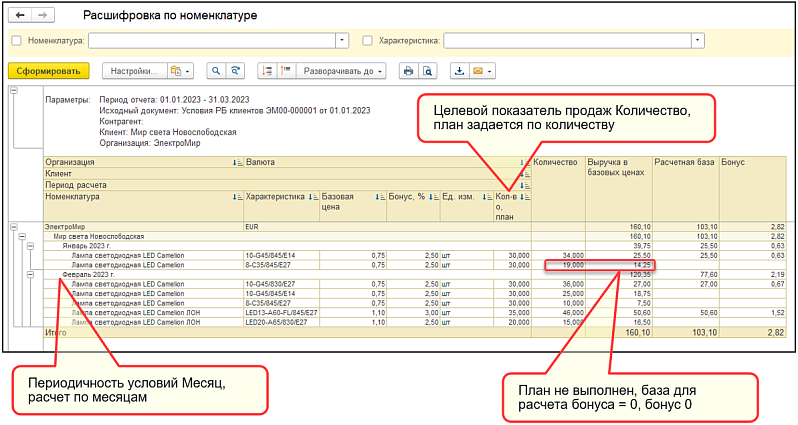
Task: Collapse the Январь 2023 г. group
Action: pos(31,246)
